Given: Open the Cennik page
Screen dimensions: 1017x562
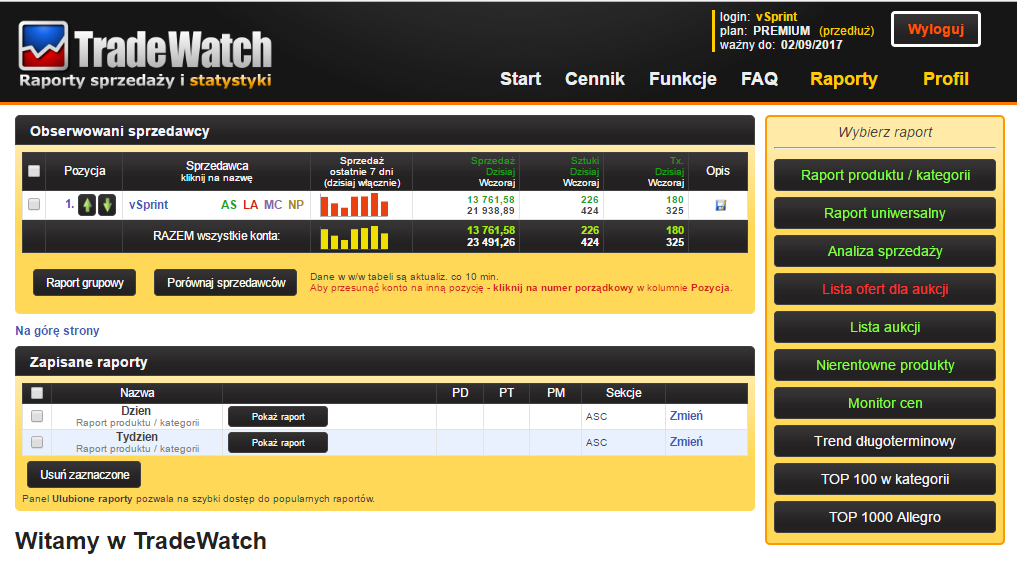Looking at the screenshot, I should 595,79.
